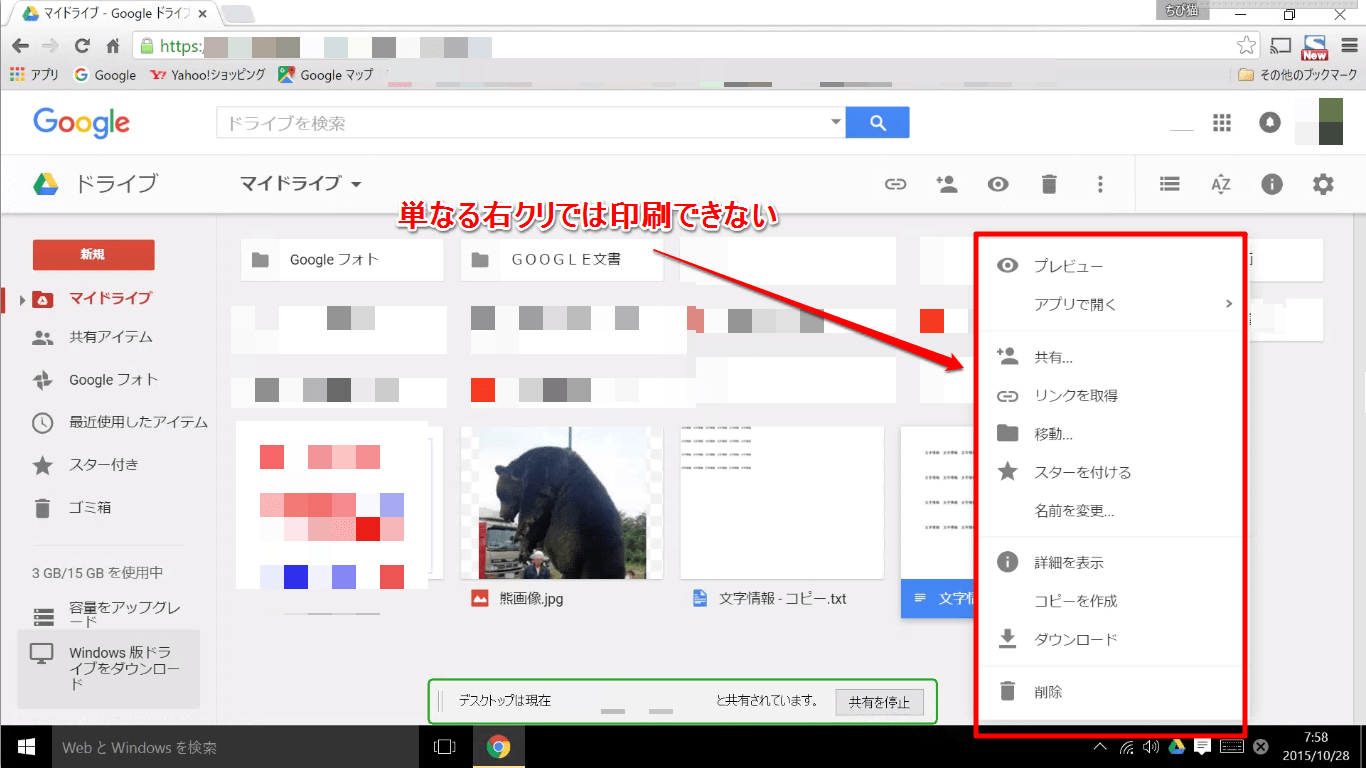
Task: Choose 名前を変更 in context menu
Action: (1073, 511)
